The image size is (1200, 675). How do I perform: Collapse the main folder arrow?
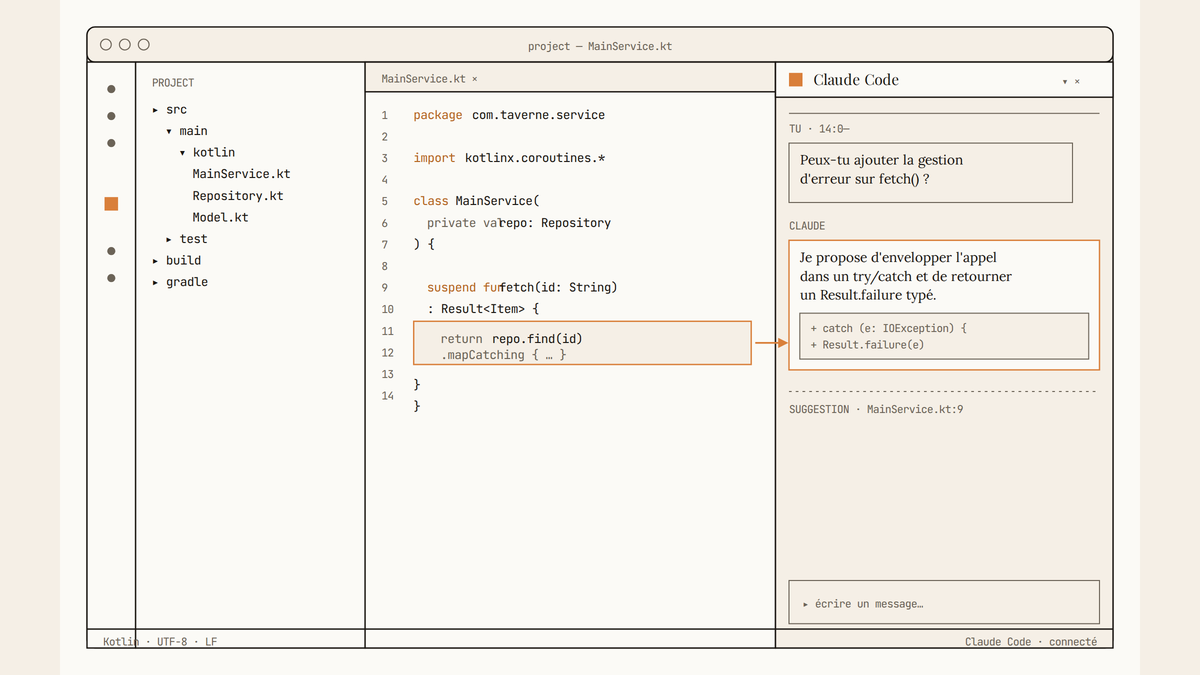coord(169,131)
